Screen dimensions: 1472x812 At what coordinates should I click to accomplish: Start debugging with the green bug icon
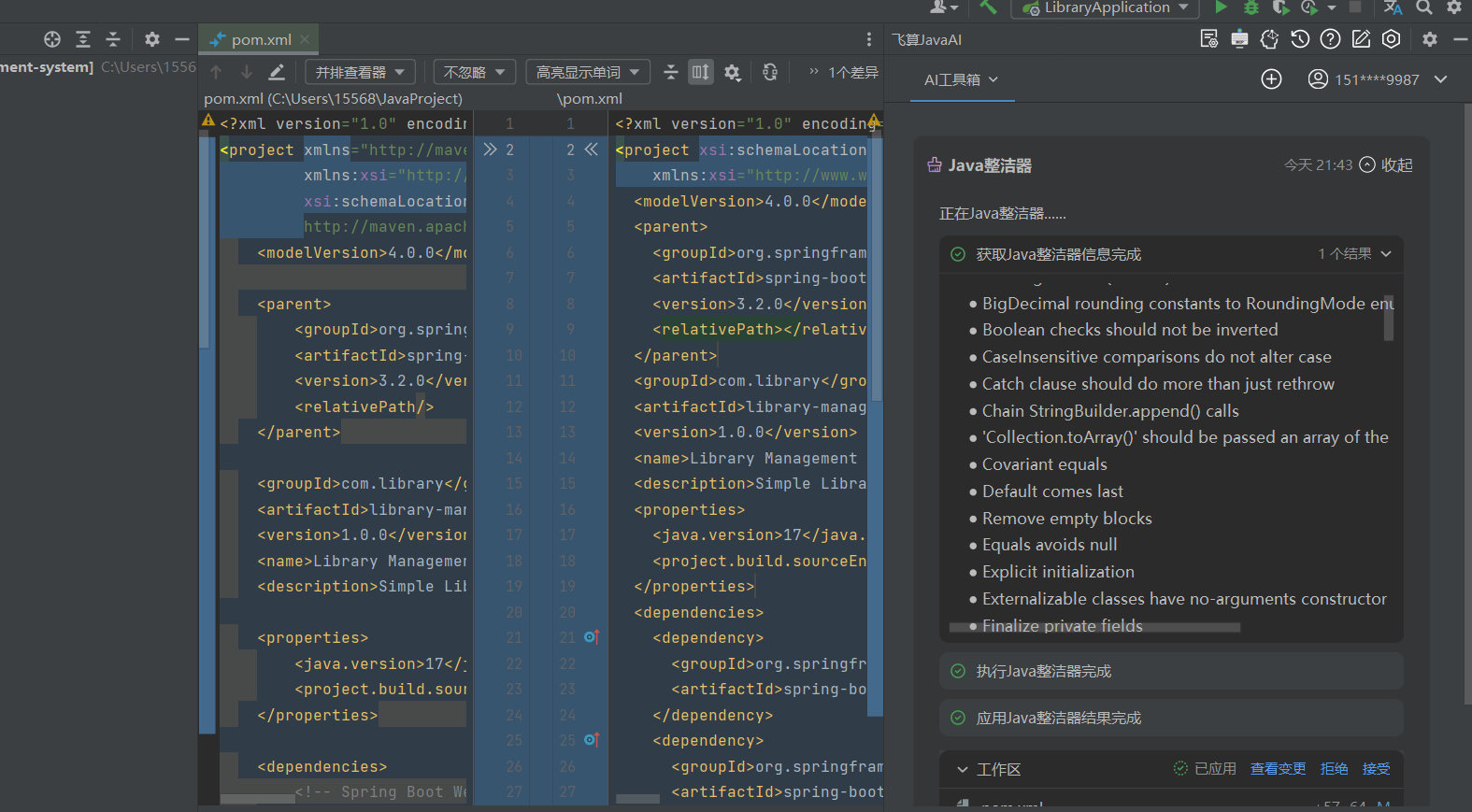[1250, 7]
